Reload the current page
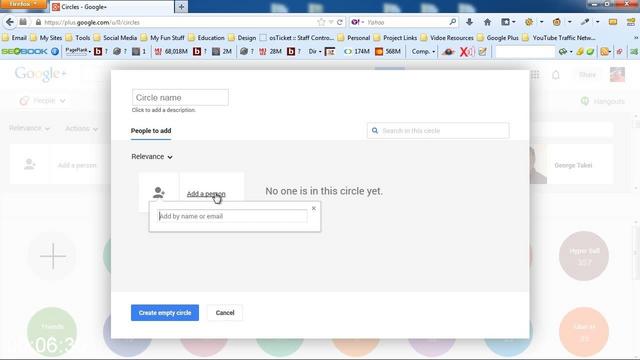640x360 pixels. pos(340,22)
